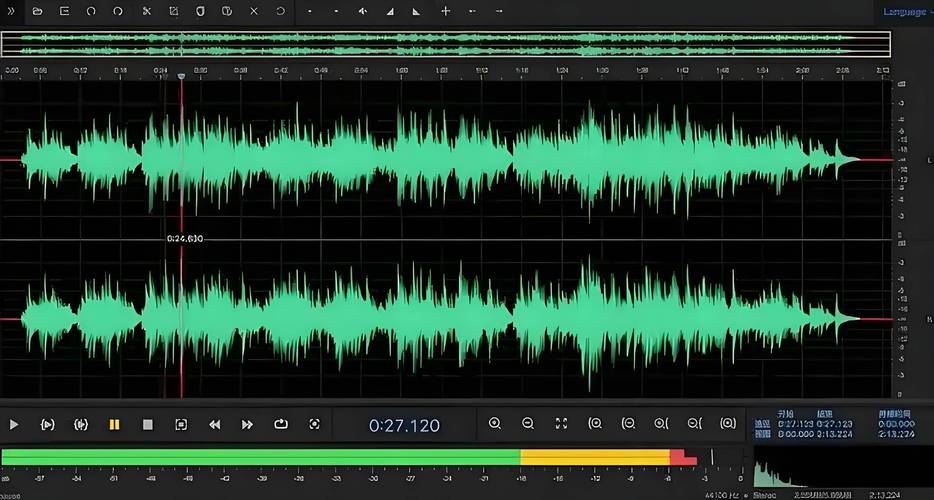Viewport: 934px width, 500px height.
Task: Click the crop selection icon in toolbar
Action: [x=173, y=11]
